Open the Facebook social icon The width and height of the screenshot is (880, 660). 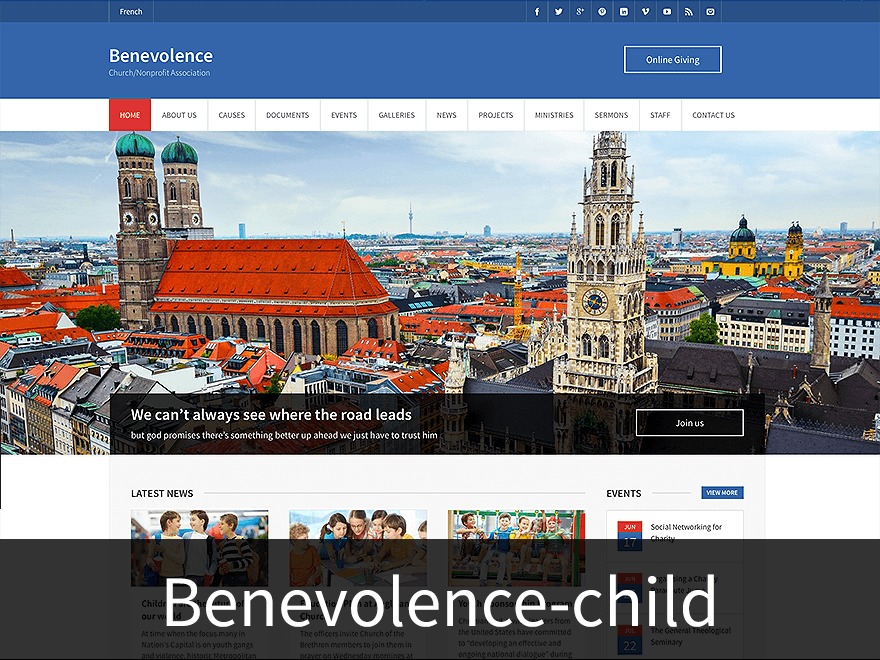(537, 11)
